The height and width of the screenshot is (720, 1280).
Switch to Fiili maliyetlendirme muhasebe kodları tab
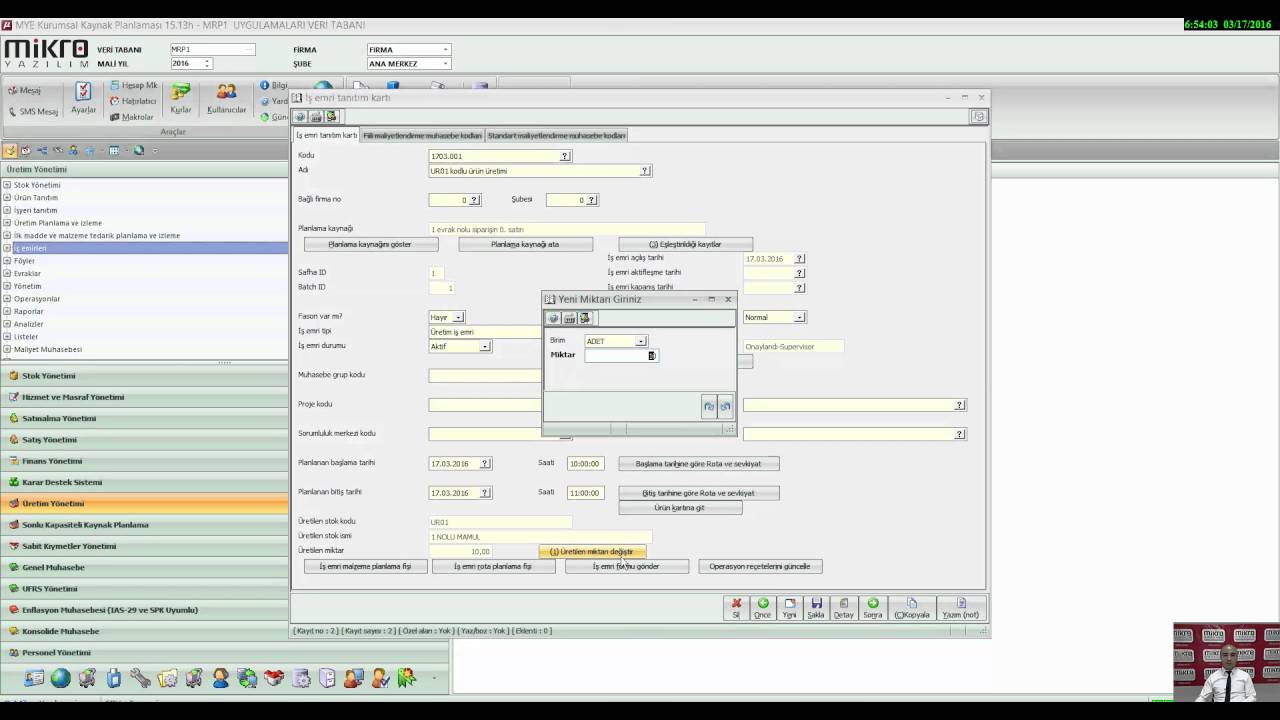(x=422, y=135)
